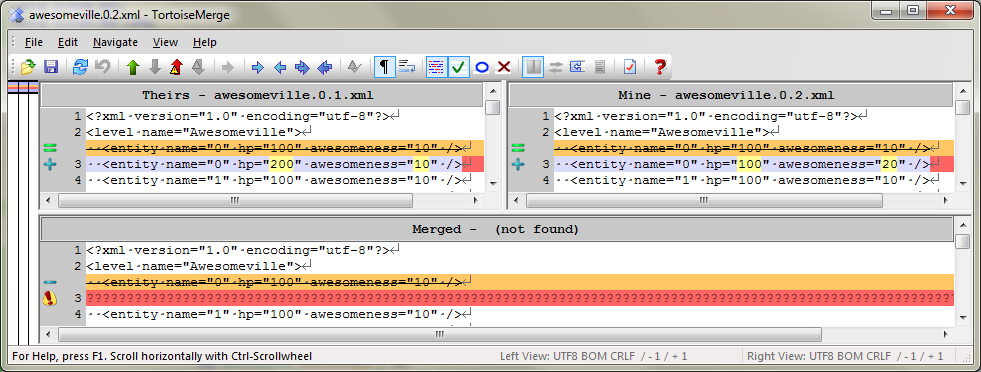The width and height of the screenshot is (981, 372).
Task: Open Settings via the checklist page icon
Action: point(629,67)
